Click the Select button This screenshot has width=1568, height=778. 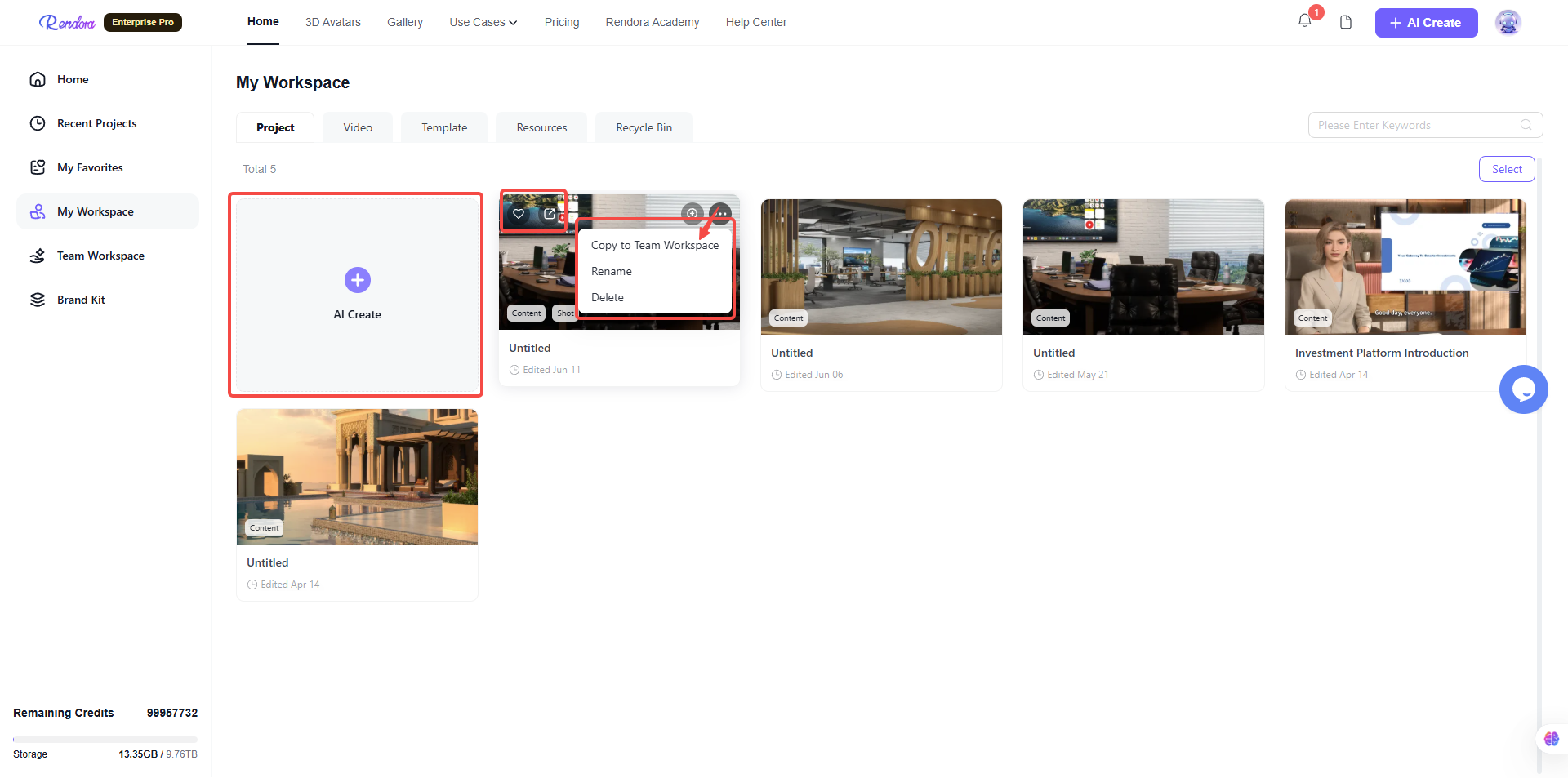[x=1507, y=169]
